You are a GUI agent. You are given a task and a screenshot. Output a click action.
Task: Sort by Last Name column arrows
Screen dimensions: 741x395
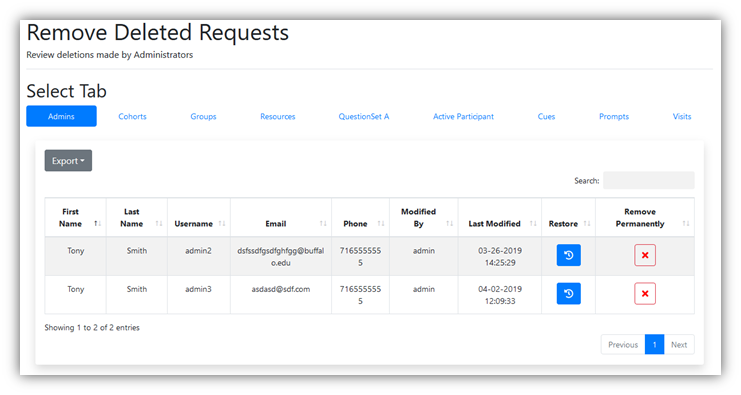click(x=159, y=223)
